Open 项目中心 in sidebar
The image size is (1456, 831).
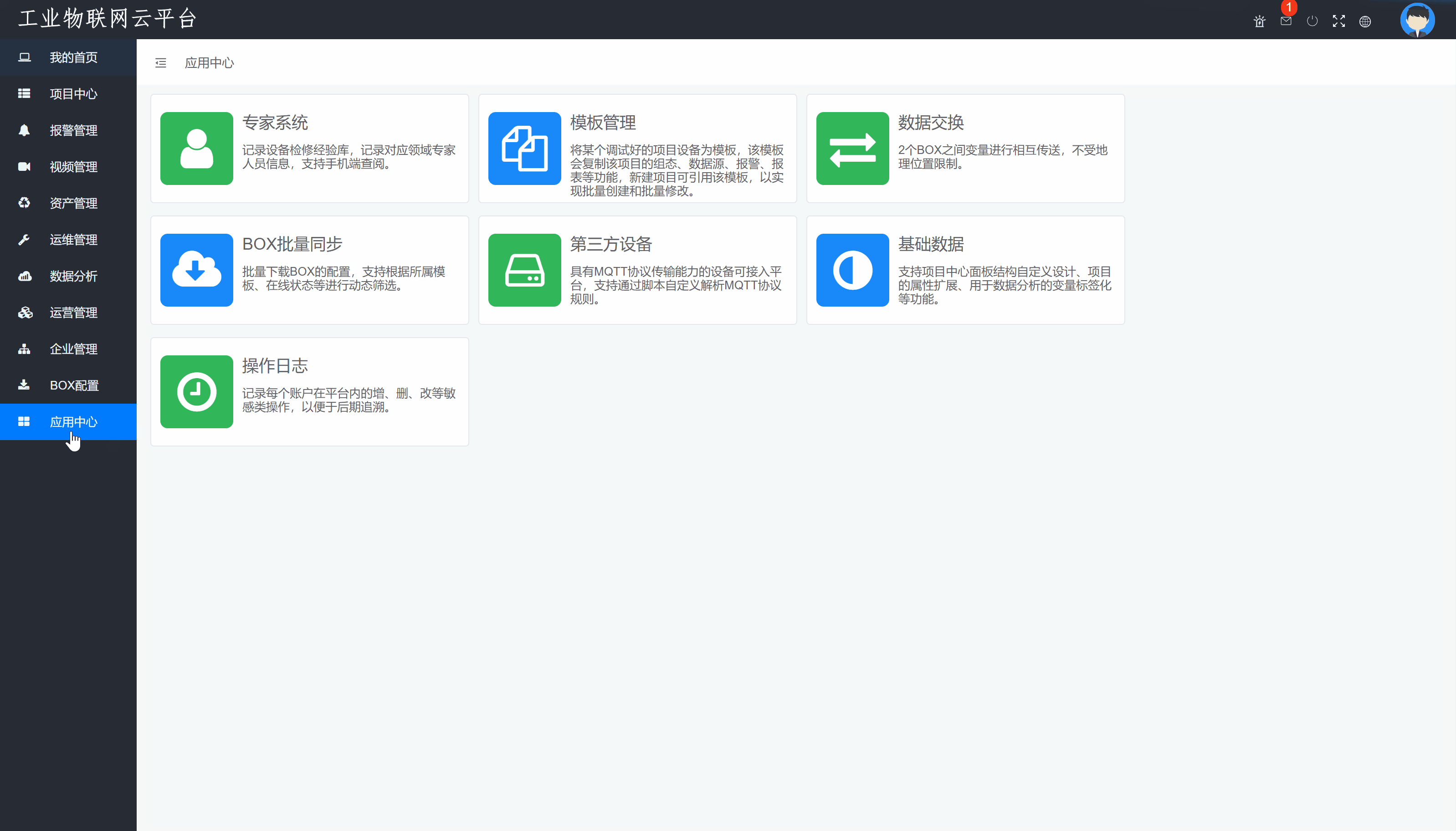[x=68, y=93]
